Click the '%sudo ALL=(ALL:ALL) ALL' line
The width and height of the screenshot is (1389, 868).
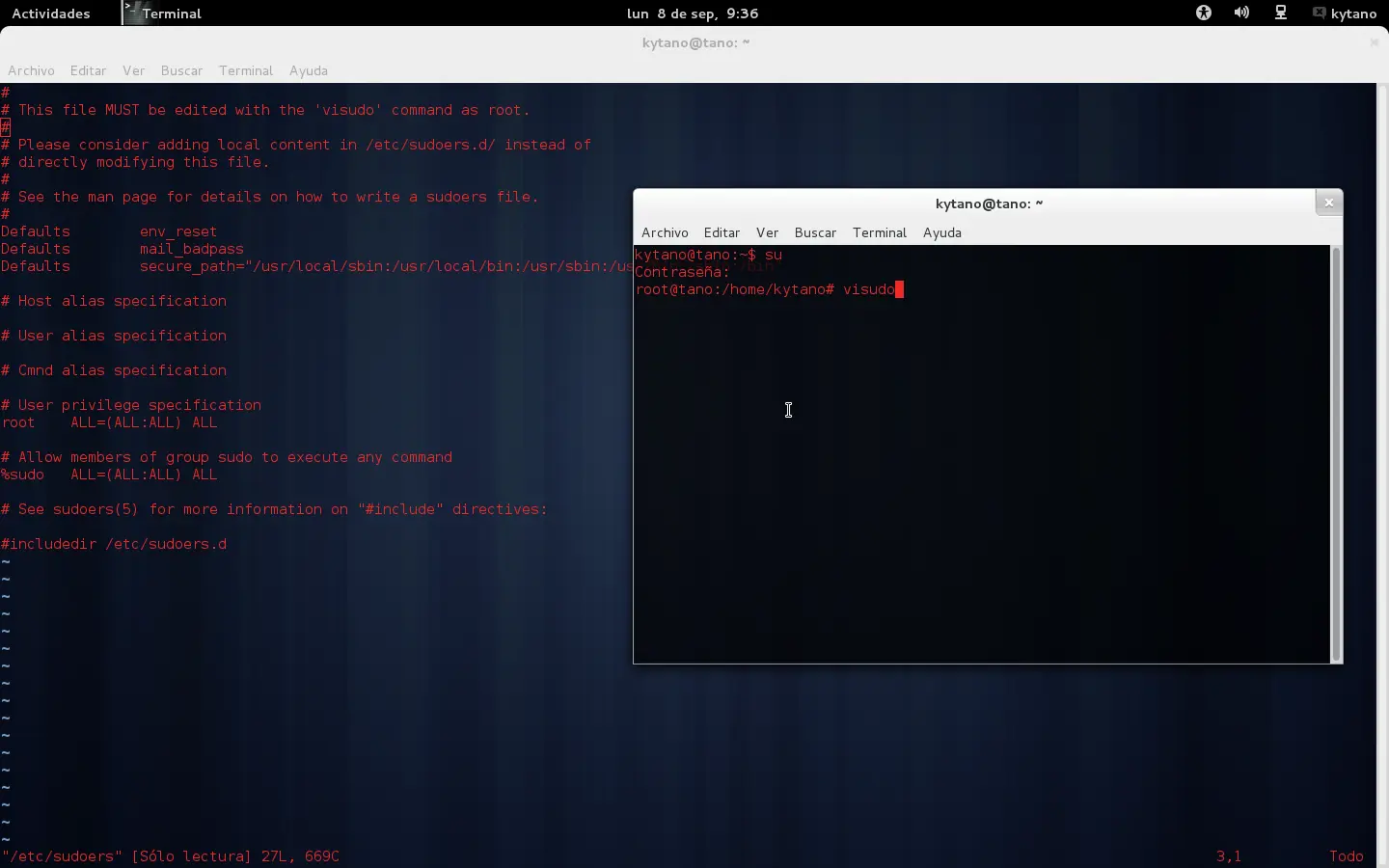(109, 475)
